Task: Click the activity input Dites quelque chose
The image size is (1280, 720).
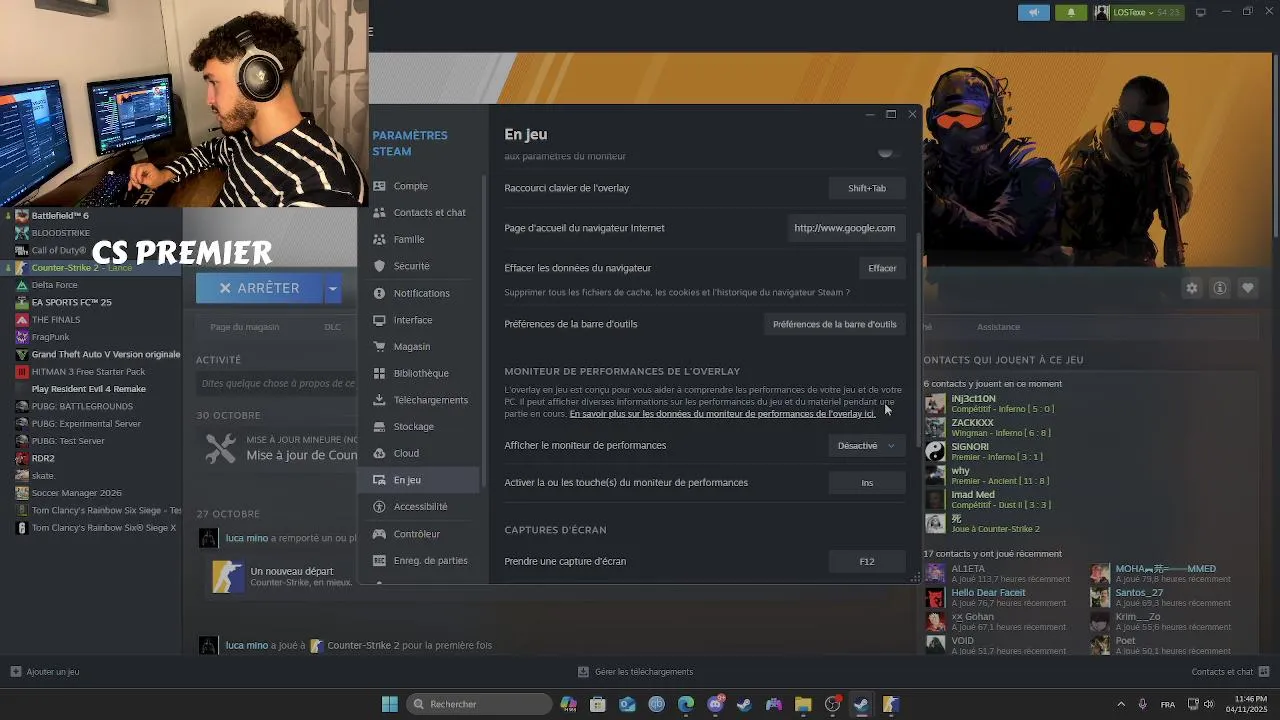Action: (x=277, y=383)
